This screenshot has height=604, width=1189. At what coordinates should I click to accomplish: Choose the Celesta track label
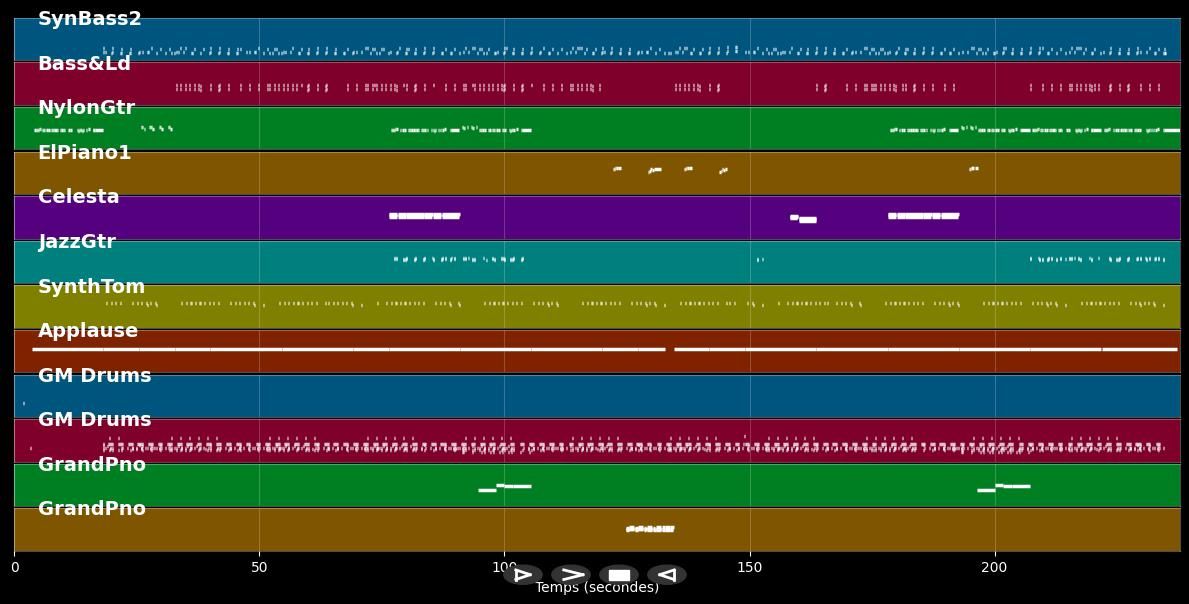(79, 197)
